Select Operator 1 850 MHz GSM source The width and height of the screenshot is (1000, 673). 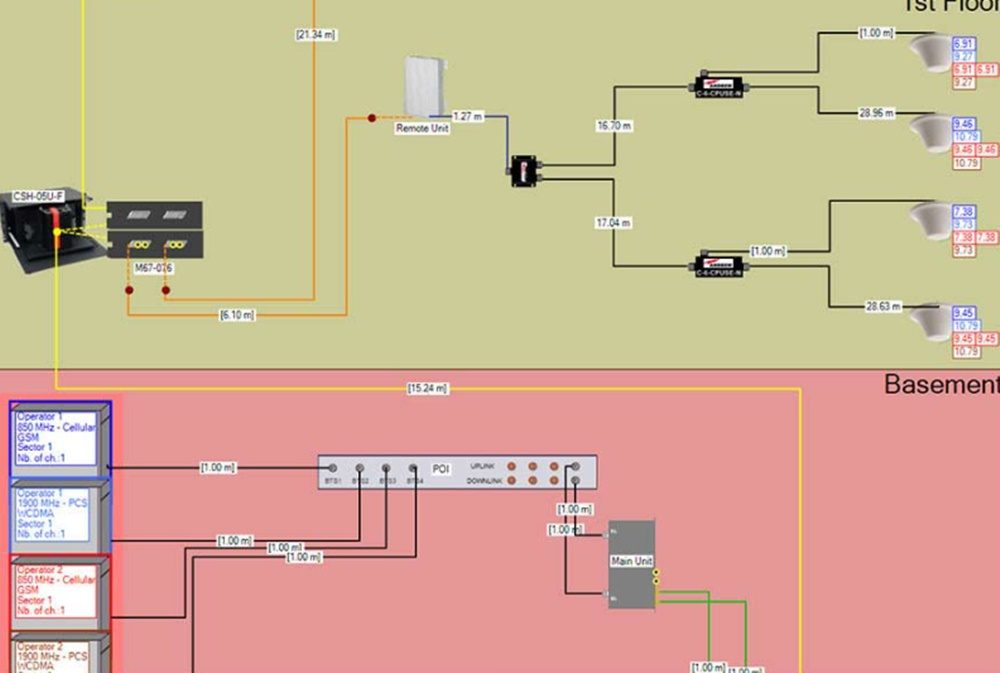pos(57,438)
